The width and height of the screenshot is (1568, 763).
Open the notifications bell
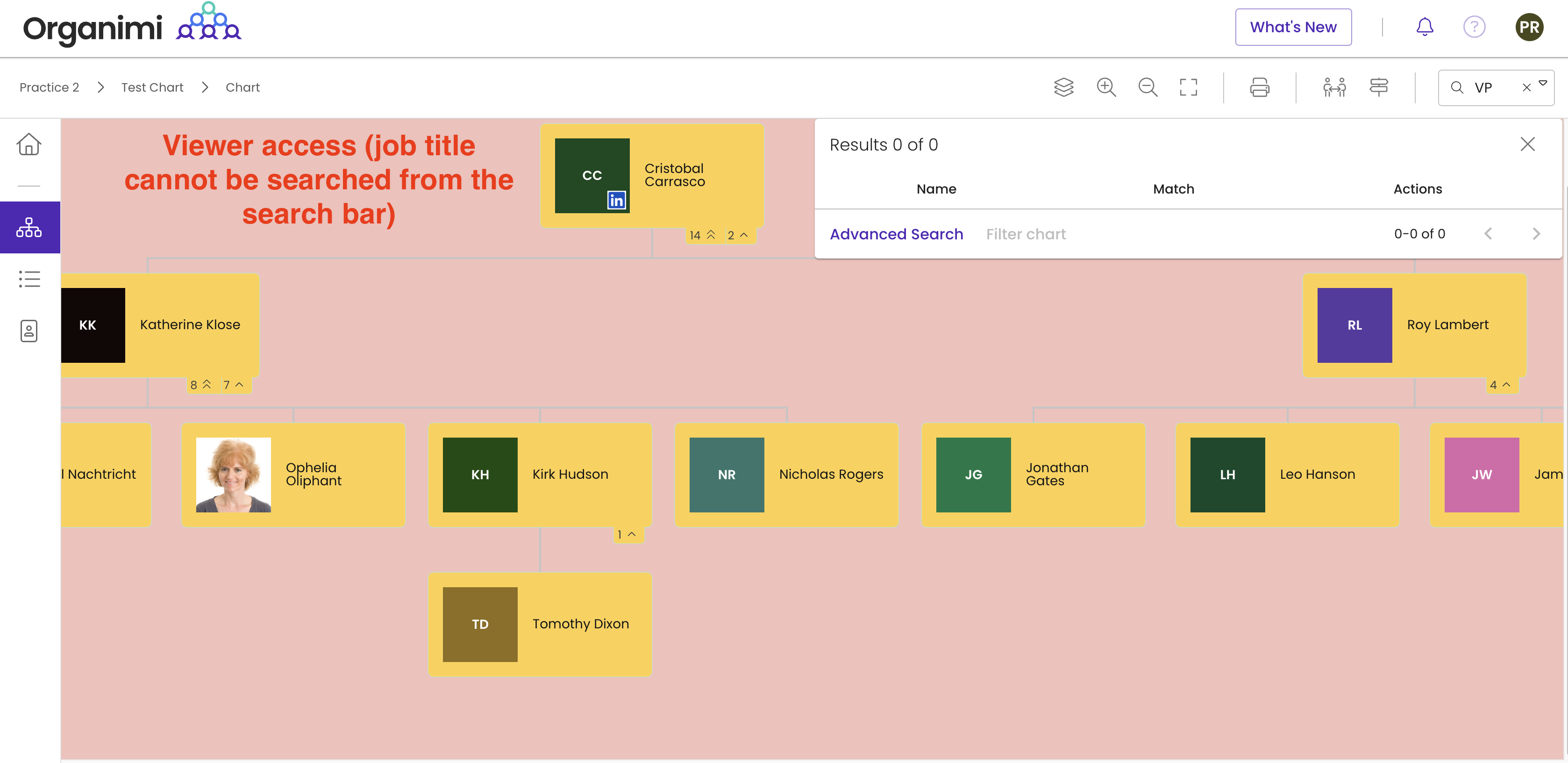tap(1425, 27)
